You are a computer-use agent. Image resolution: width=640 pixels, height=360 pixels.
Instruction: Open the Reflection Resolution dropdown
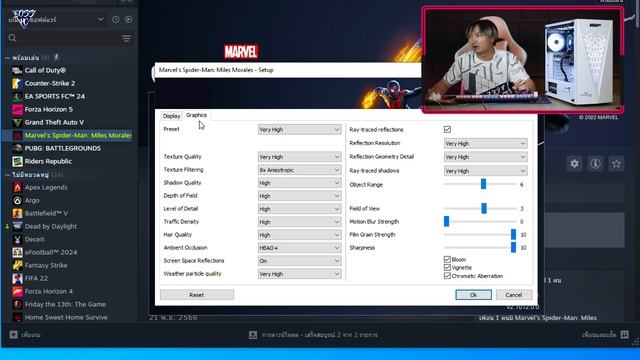click(485, 143)
